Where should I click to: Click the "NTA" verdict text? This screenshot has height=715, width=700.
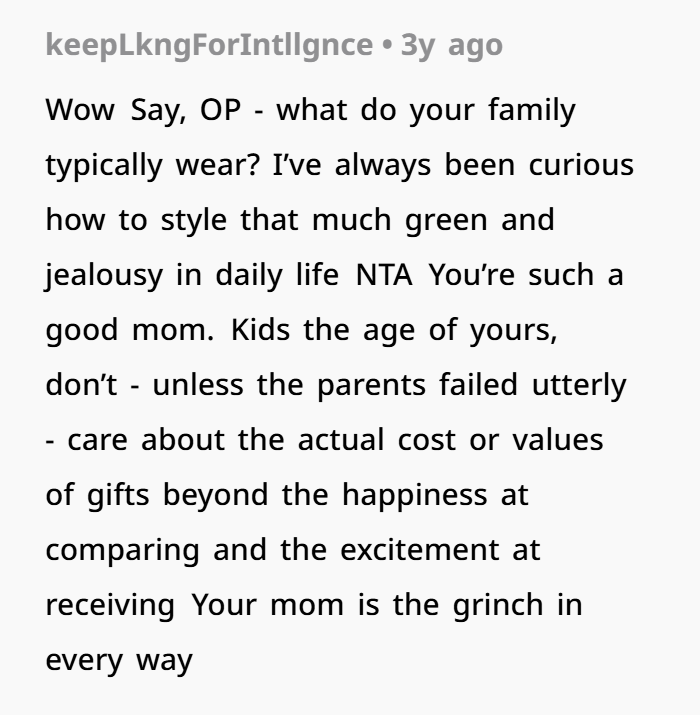click(x=384, y=274)
